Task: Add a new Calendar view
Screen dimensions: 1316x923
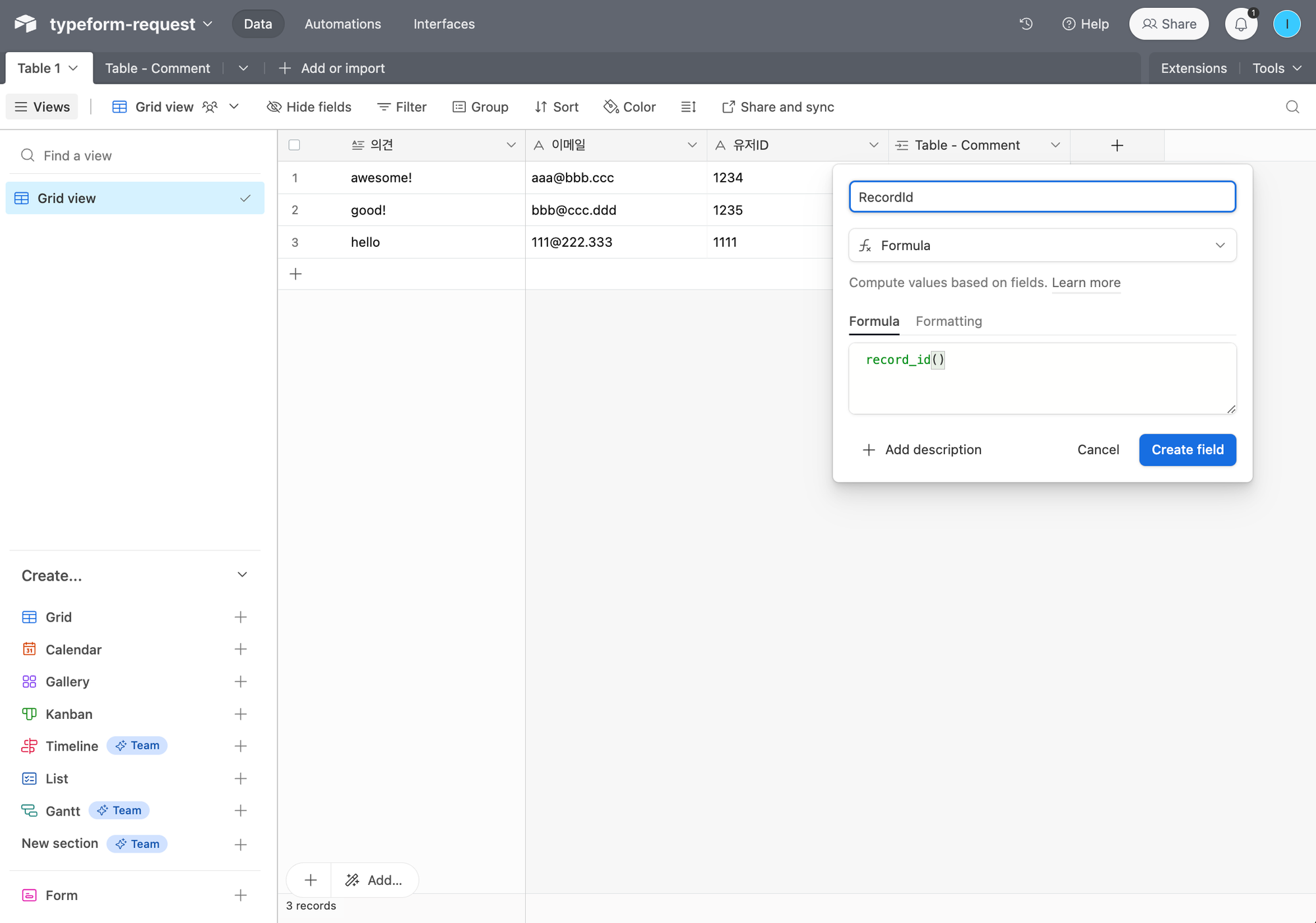Action: click(240, 649)
